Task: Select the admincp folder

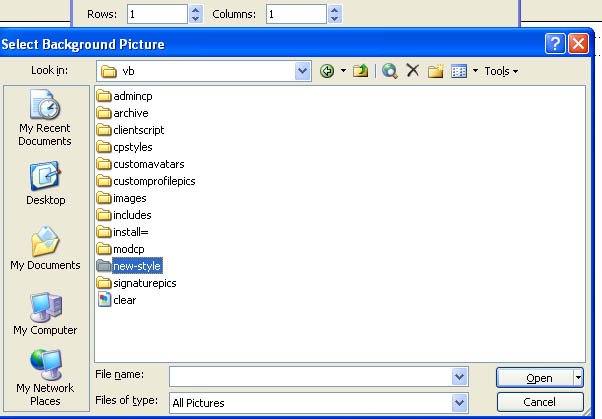Action: click(x=124, y=96)
